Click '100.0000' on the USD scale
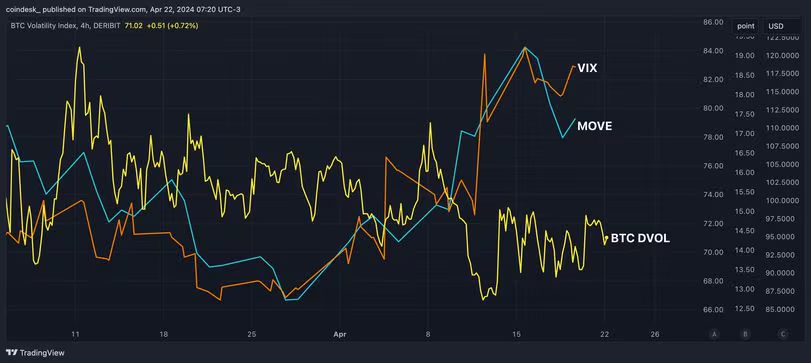This screenshot has width=811, height=363. tap(782, 201)
